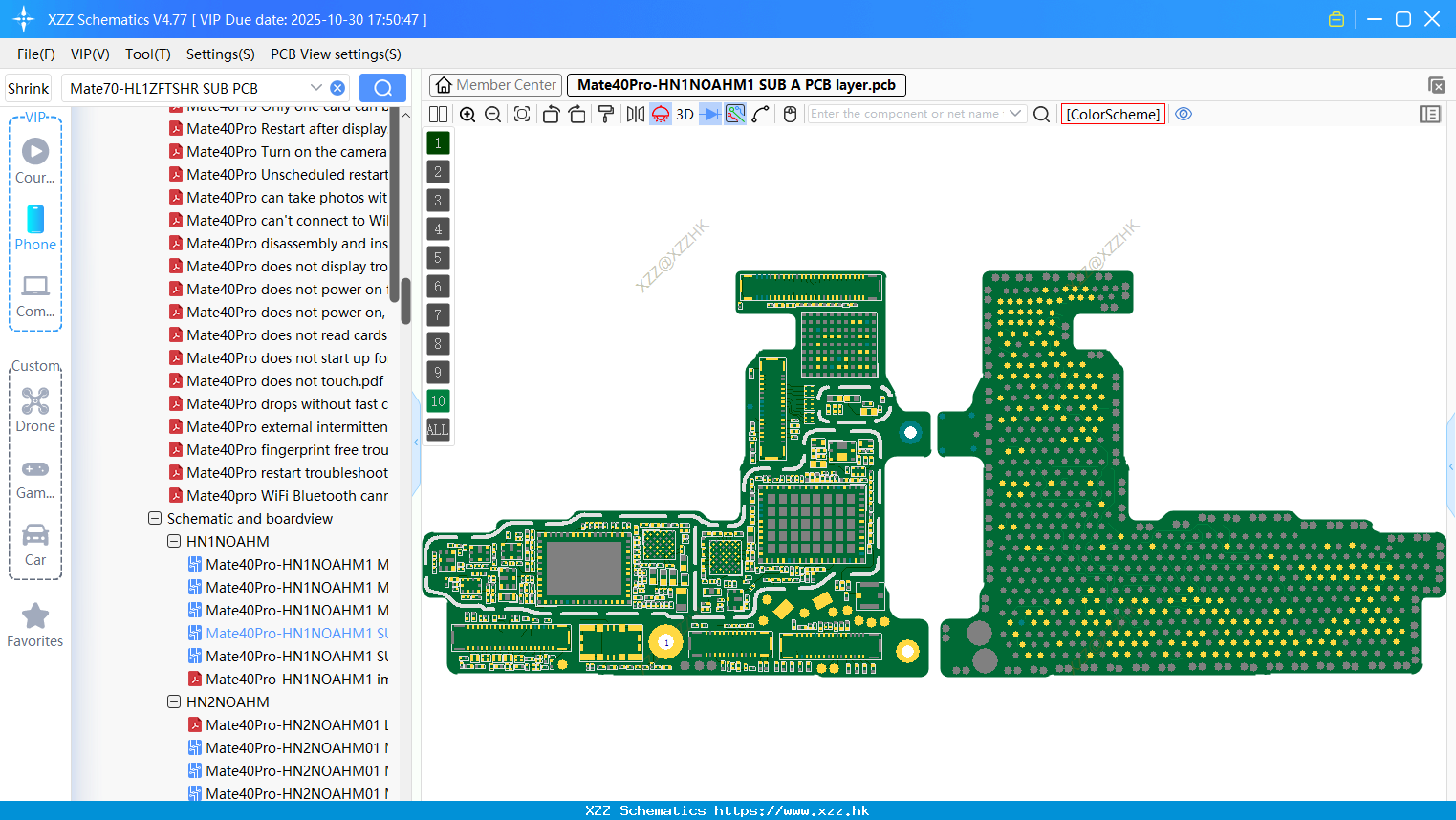Collapse the Schematic and boardview section
This screenshot has width=1456, height=820.
155,518
